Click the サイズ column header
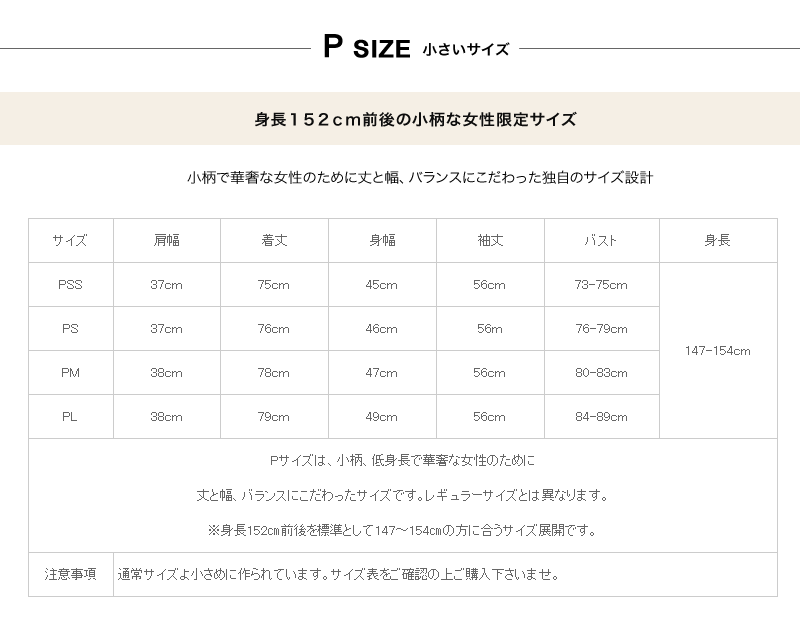 point(70,241)
